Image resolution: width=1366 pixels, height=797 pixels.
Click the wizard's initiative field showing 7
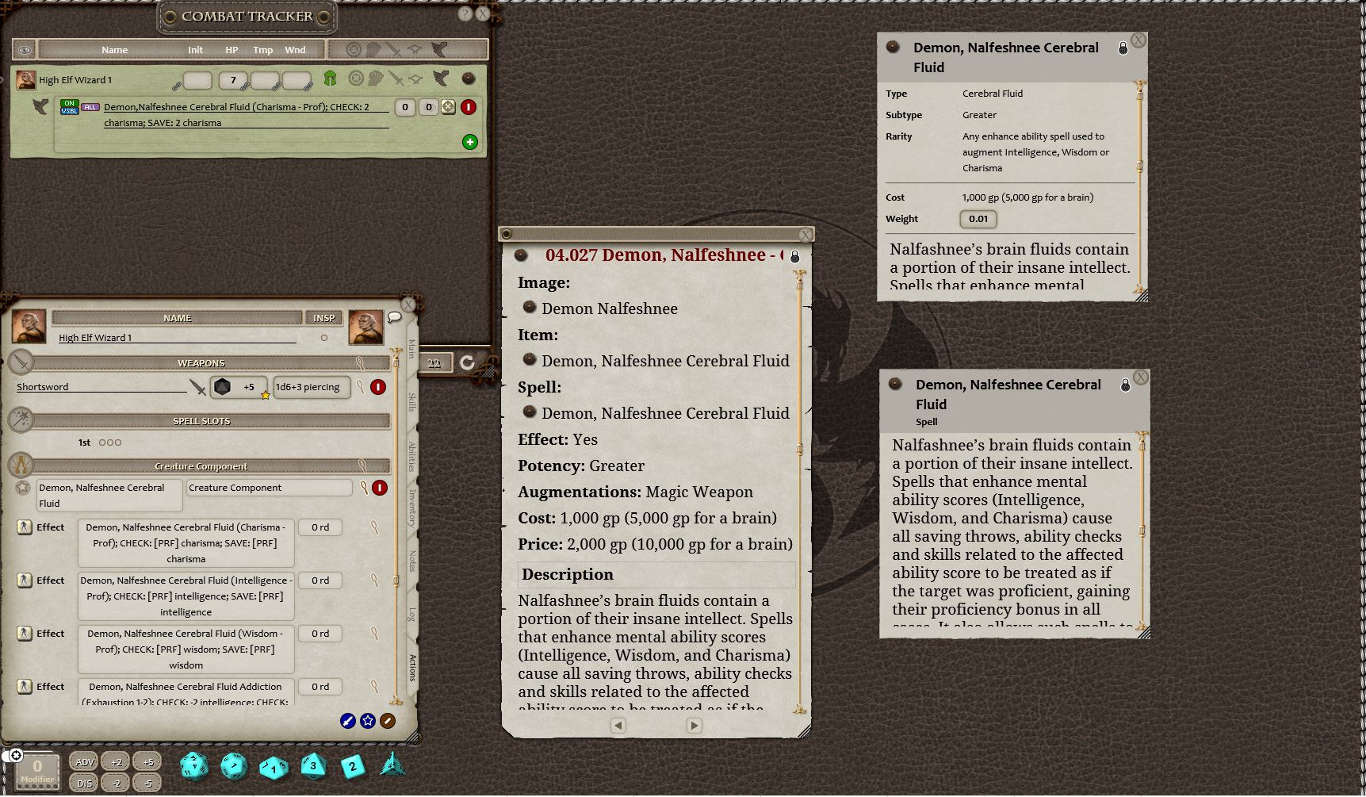pos(233,80)
